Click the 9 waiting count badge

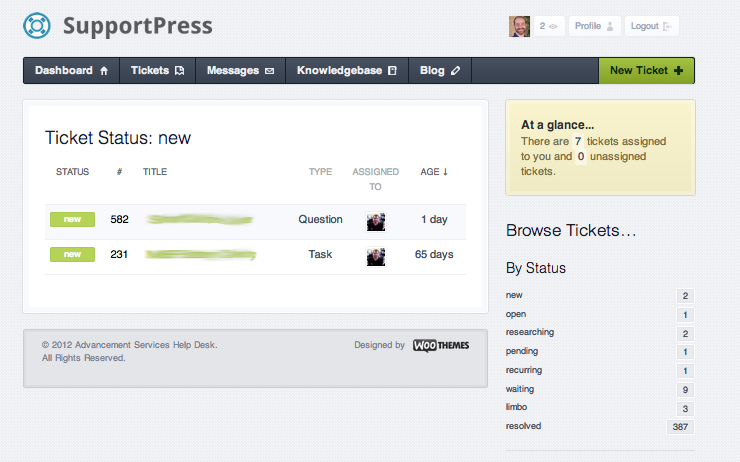click(x=685, y=390)
